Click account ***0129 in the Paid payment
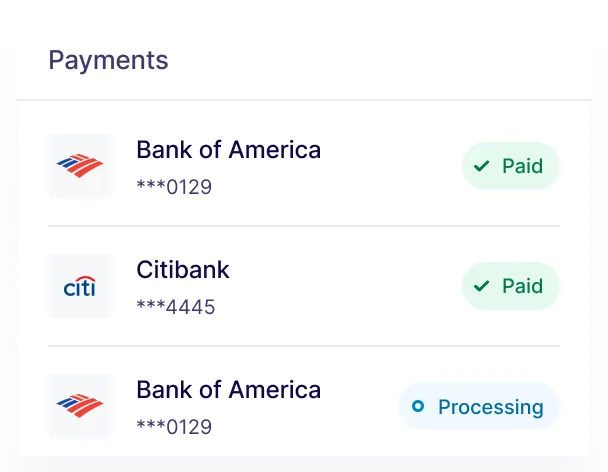 [x=174, y=187]
